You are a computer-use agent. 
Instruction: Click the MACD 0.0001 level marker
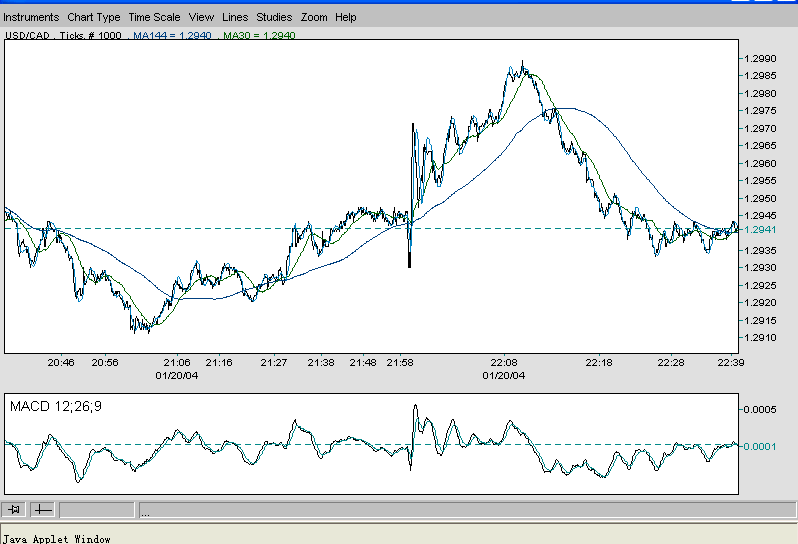click(760, 446)
